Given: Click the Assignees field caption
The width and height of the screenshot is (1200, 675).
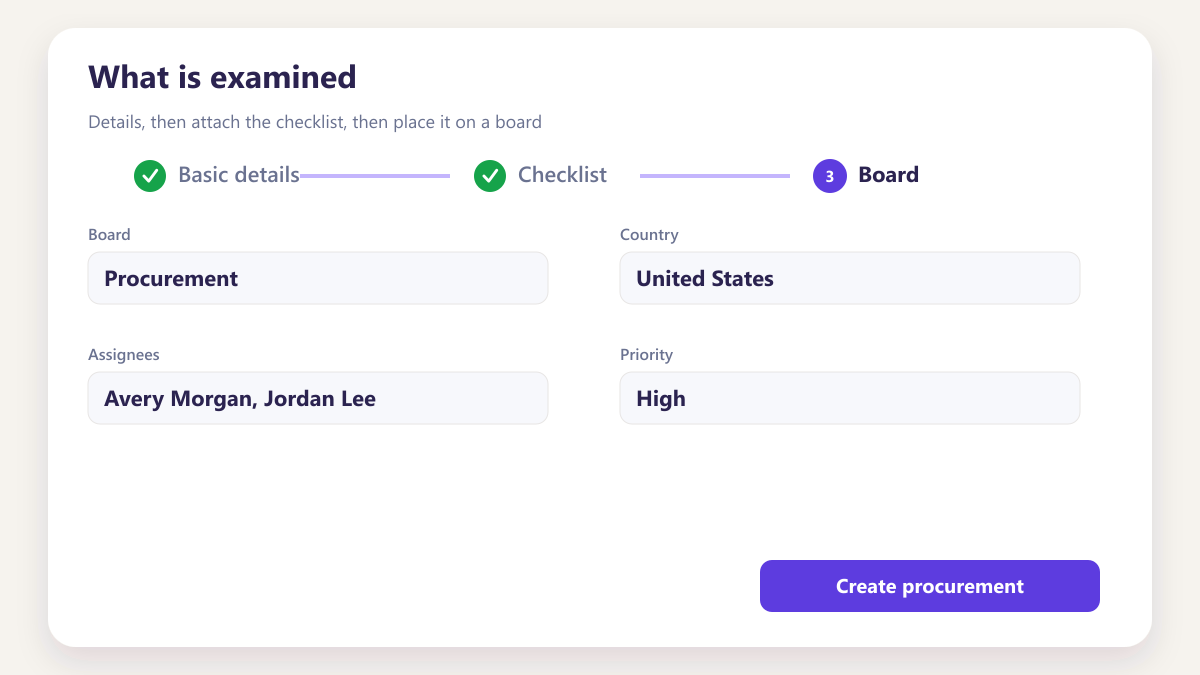Looking at the screenshot, I should click(x=124, y=355).
